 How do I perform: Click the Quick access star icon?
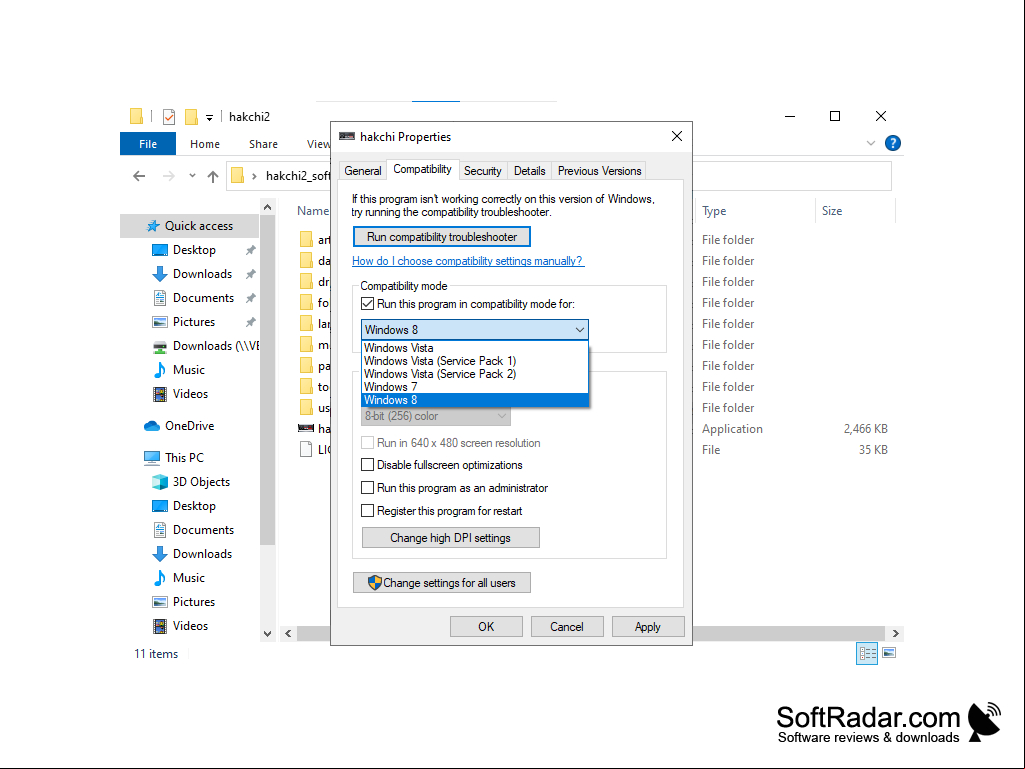click(x=153, y=226)
